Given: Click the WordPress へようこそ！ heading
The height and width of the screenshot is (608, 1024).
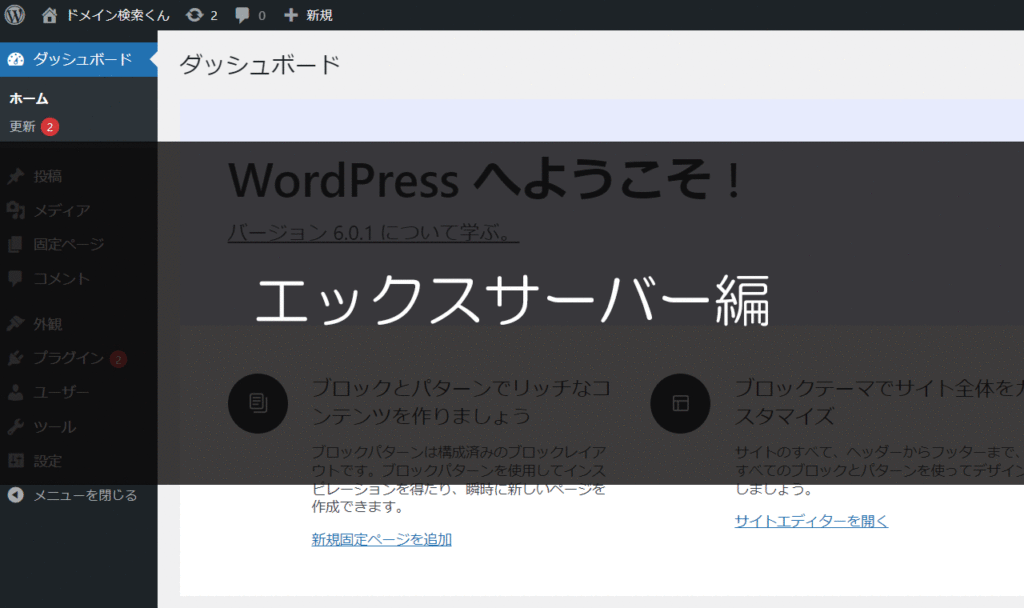Looking at the screenshot, I should 486,179.
